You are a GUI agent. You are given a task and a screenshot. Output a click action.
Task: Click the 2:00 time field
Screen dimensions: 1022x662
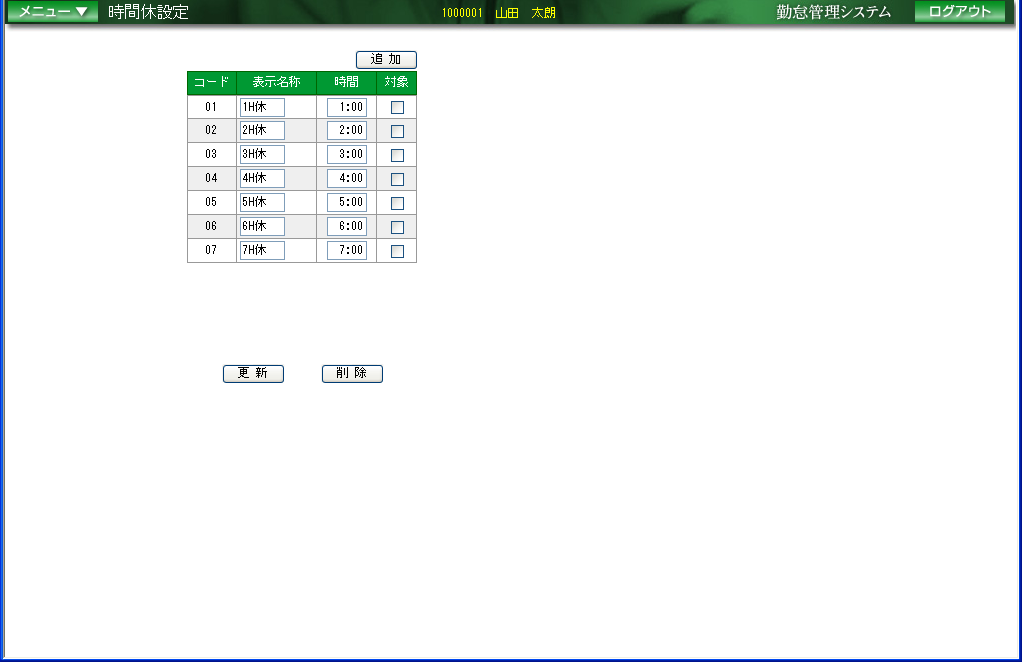(x=347, y=130)
